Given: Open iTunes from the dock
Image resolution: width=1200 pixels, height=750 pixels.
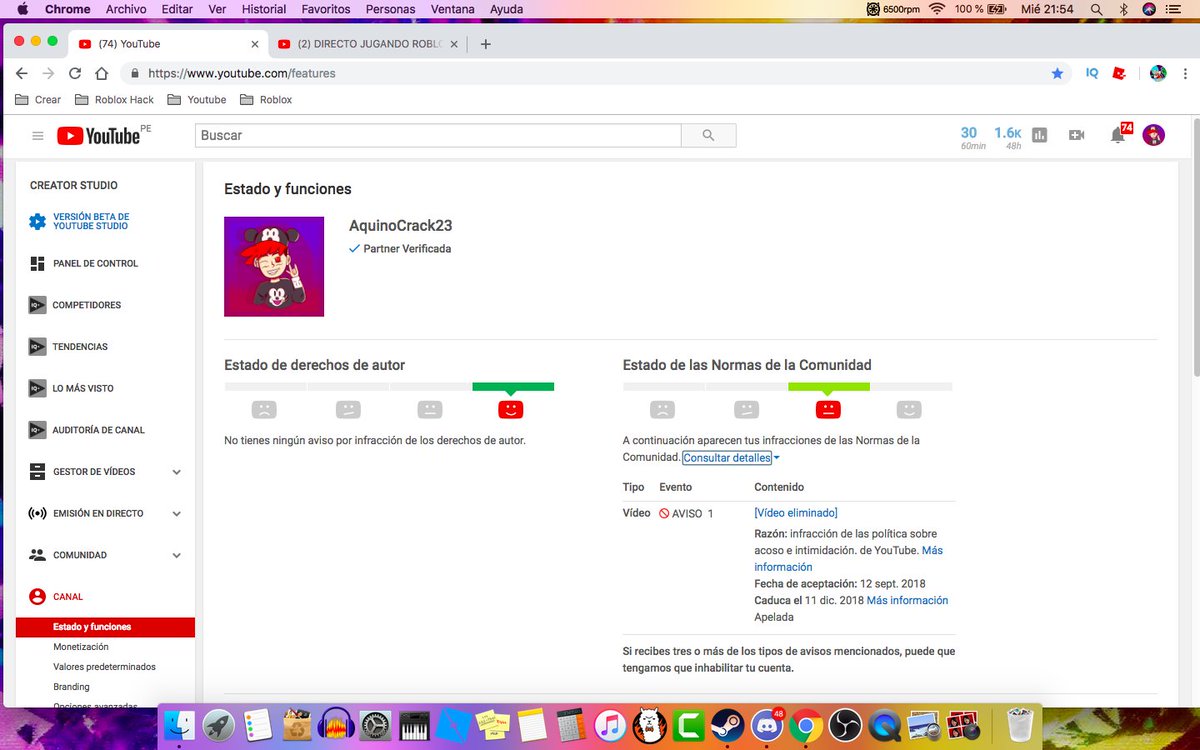Looking at the screenshot, I should [610, 725].
